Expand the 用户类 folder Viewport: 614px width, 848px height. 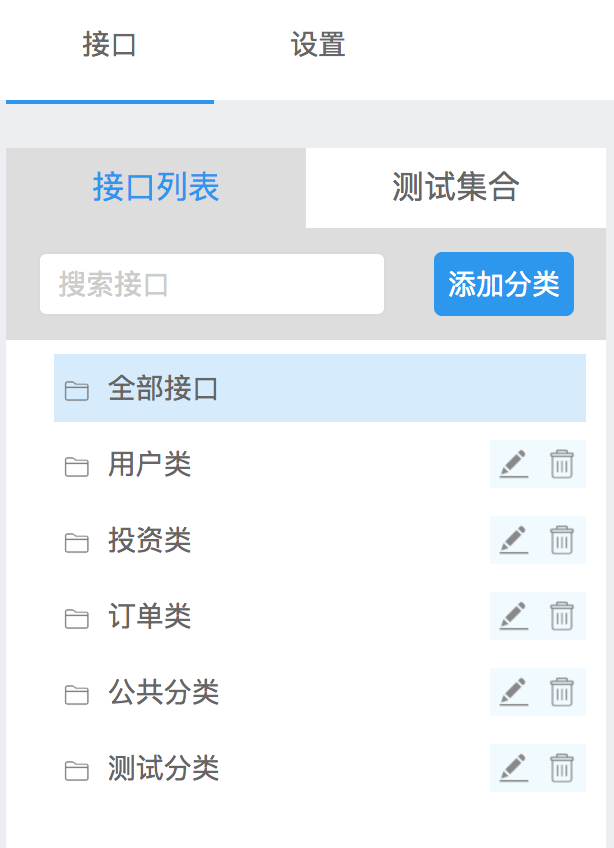[78, 464]
